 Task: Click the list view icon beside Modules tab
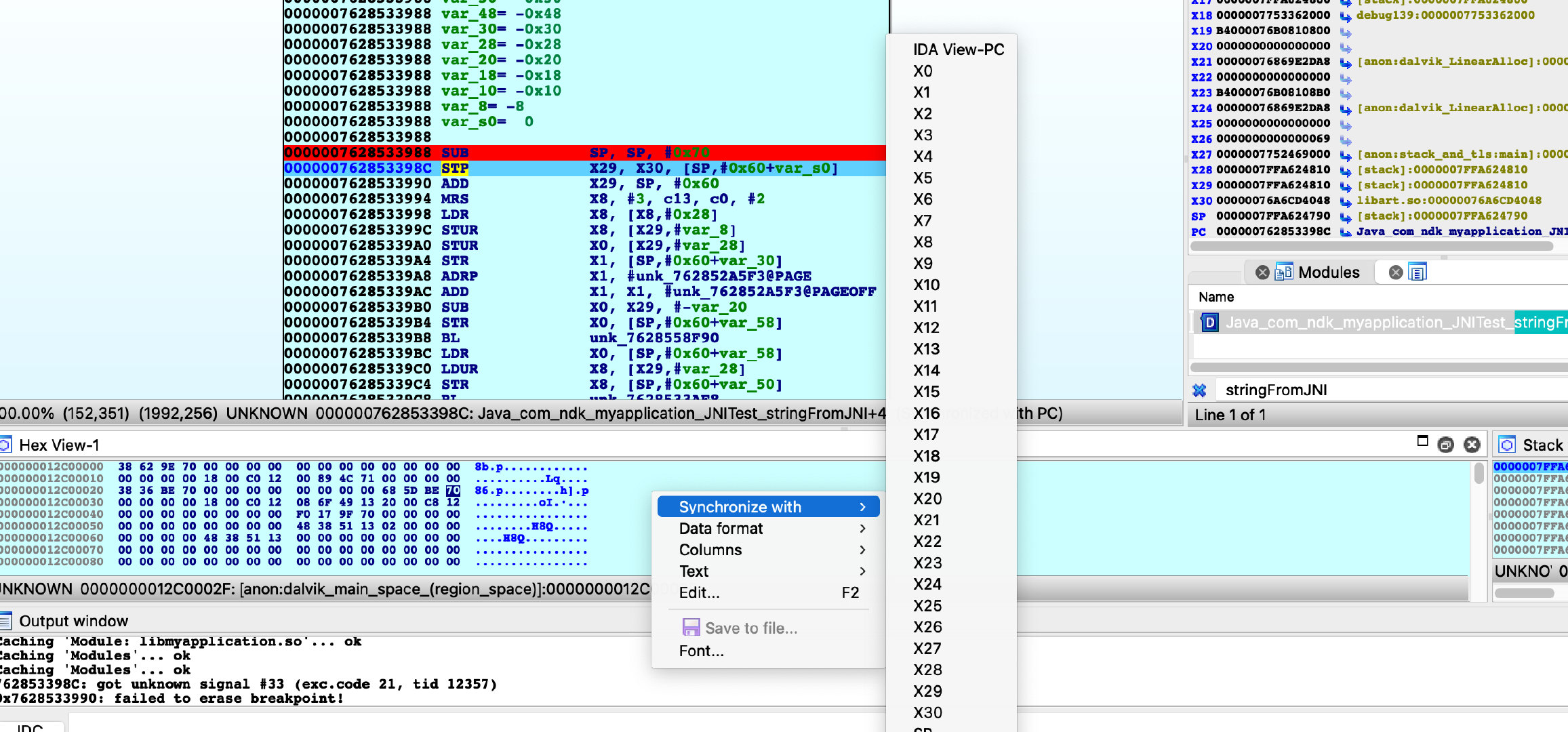click(1418, 272)
